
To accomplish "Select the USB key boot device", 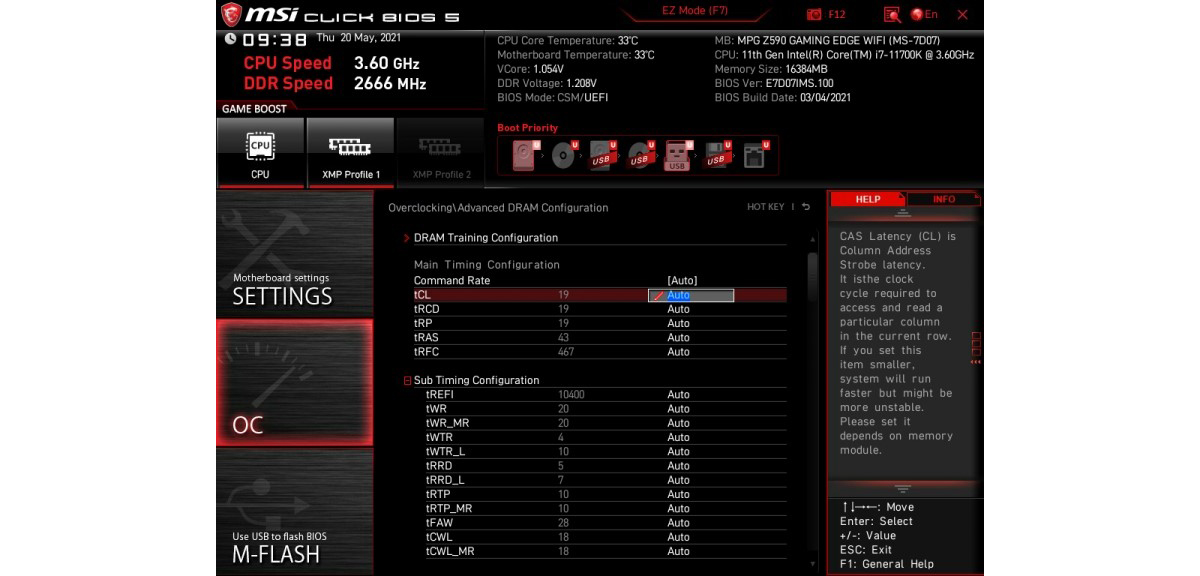I will (679, 155).
